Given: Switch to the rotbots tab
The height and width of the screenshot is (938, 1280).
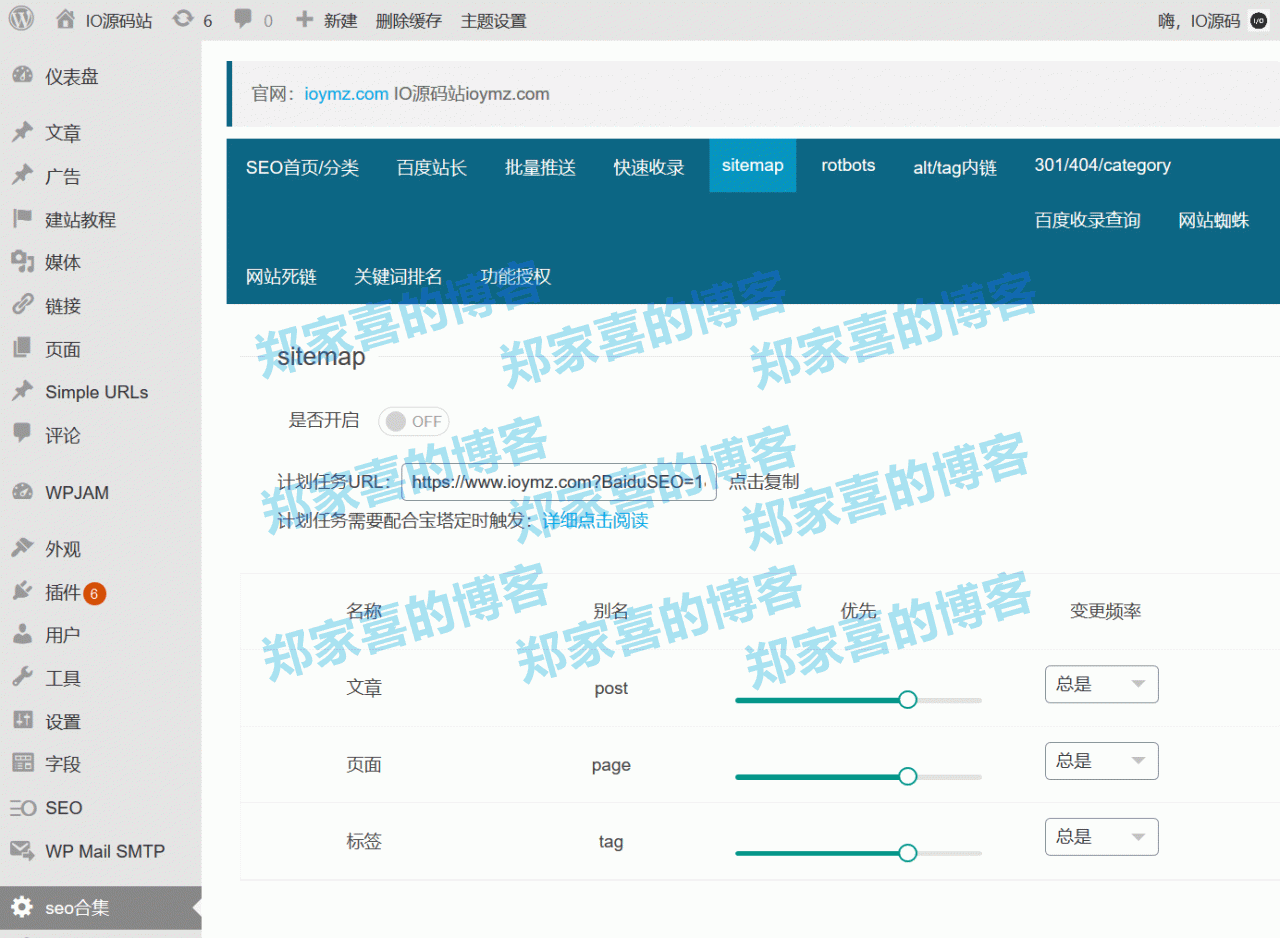Looking at the screenshot, I should click(848, 166).
